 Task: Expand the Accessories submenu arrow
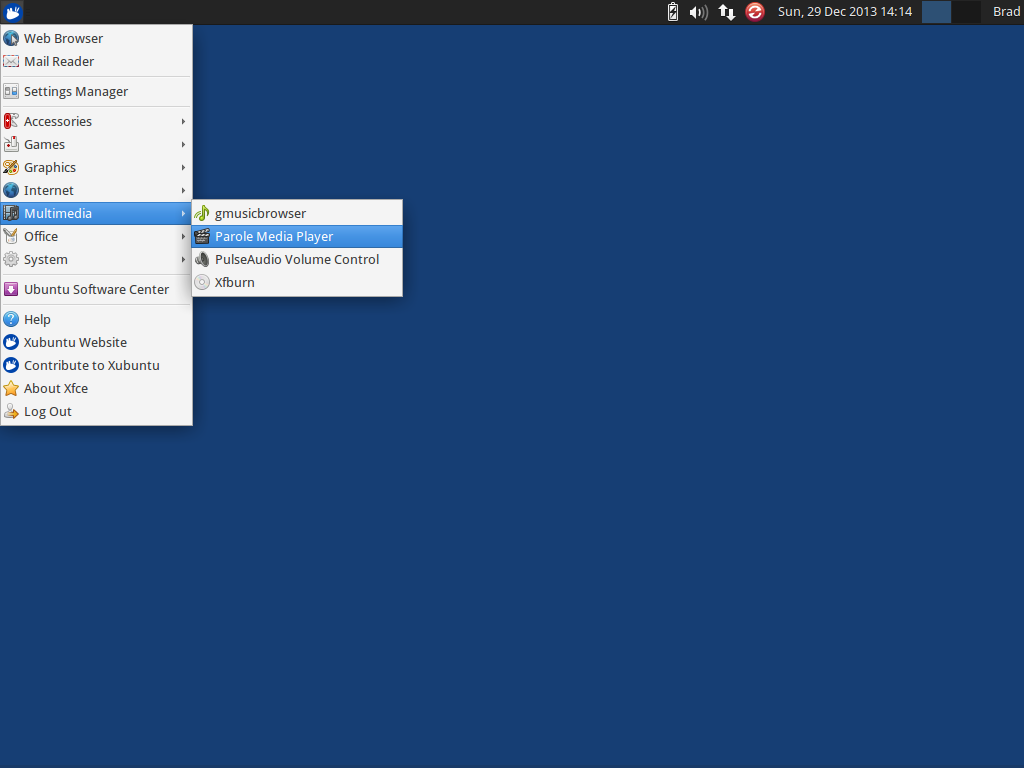pos(184,121)
